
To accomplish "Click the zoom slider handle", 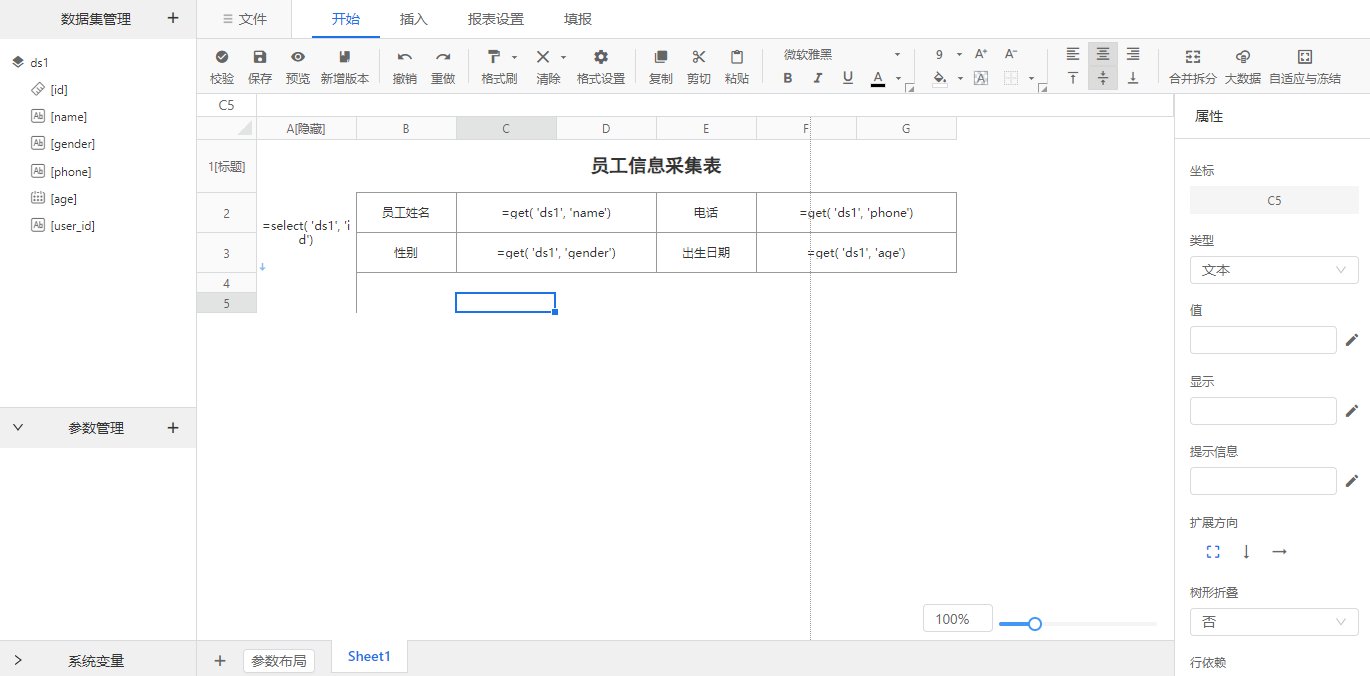I will pyautogui.click(x=1035, y=624).
